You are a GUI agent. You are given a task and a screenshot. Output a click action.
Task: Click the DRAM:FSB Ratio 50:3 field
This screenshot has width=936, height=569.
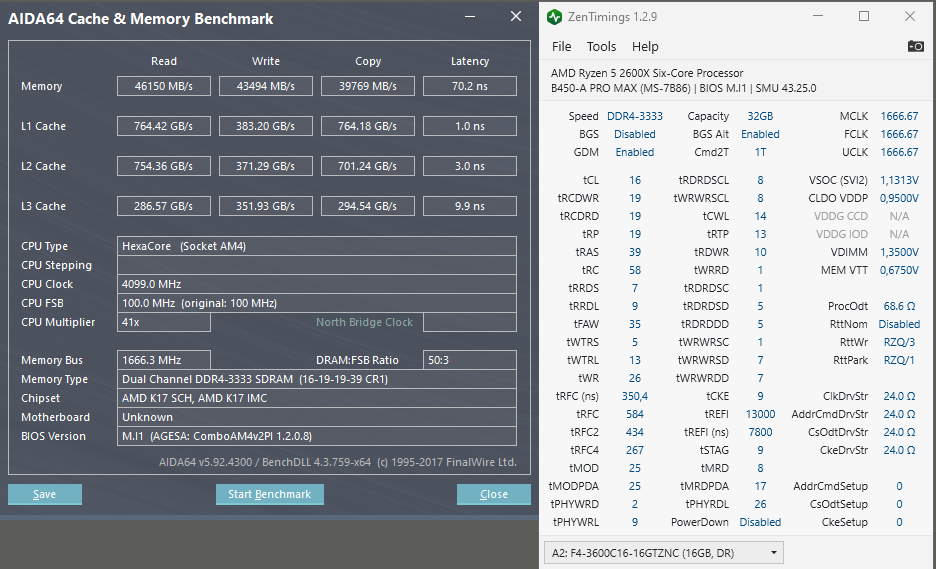[x=470, y=360]
